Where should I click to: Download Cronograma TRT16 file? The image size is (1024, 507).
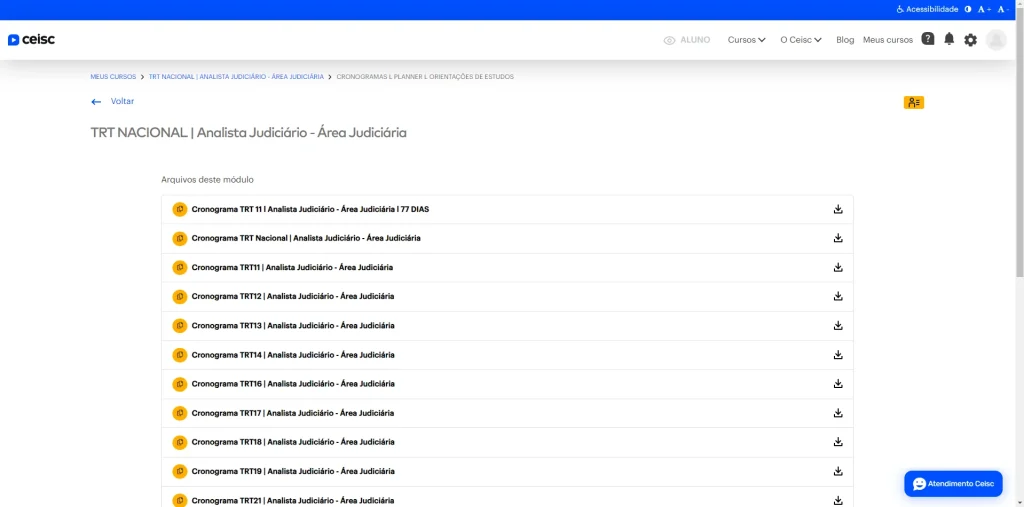(x=838, y=384)
